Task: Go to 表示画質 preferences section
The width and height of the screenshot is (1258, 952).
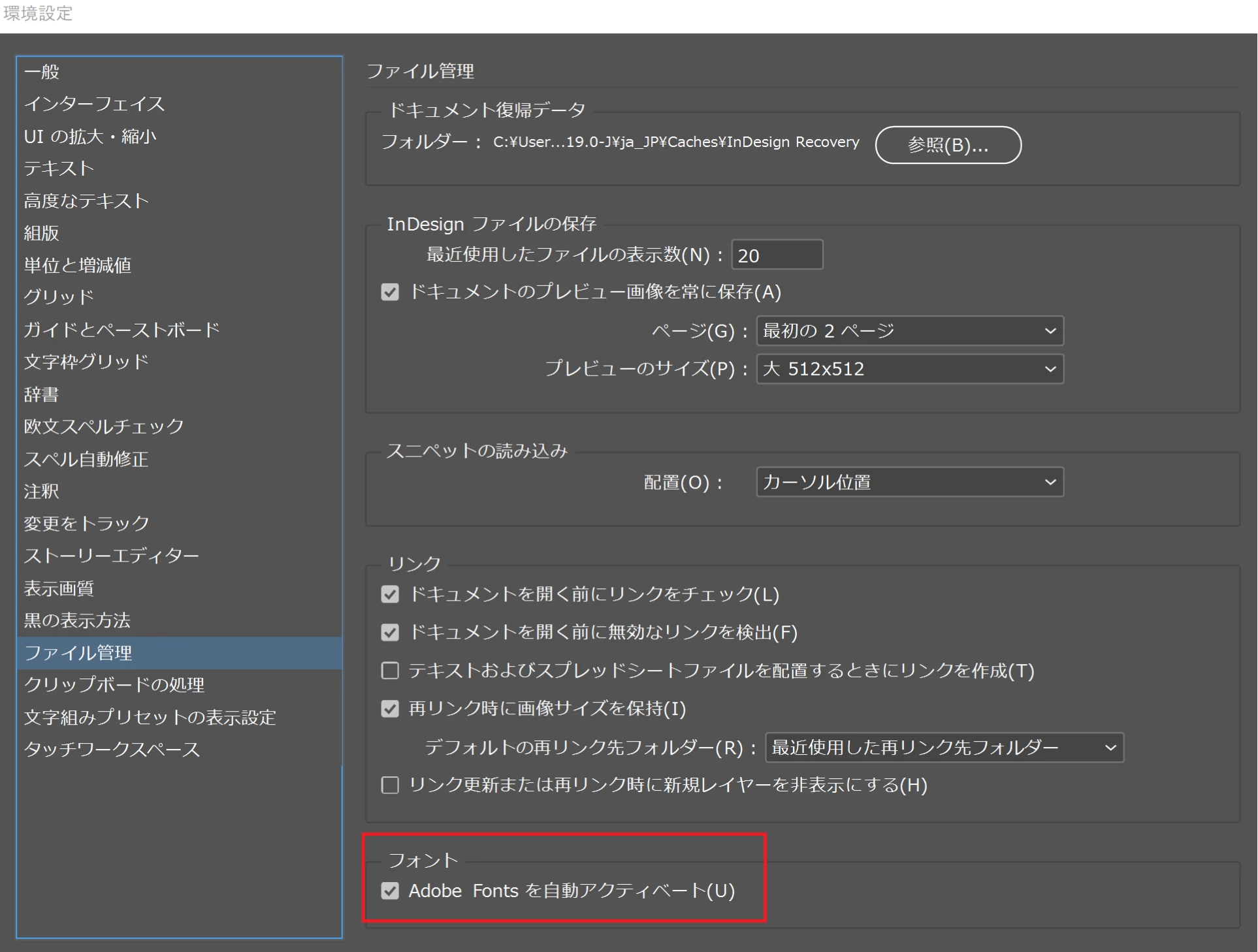Action: [x=59, y=588]
